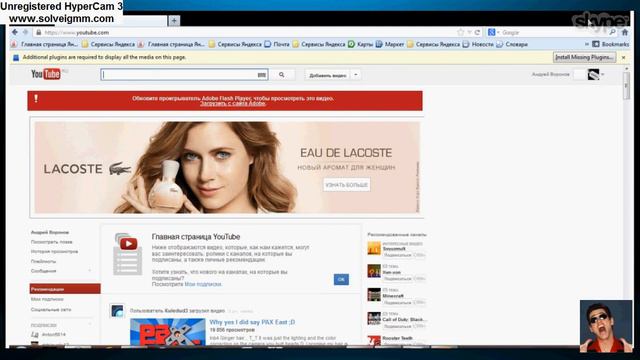Open the Почта bookmark
Viewport: 640px width, 360px height.
tap(277, 44)
